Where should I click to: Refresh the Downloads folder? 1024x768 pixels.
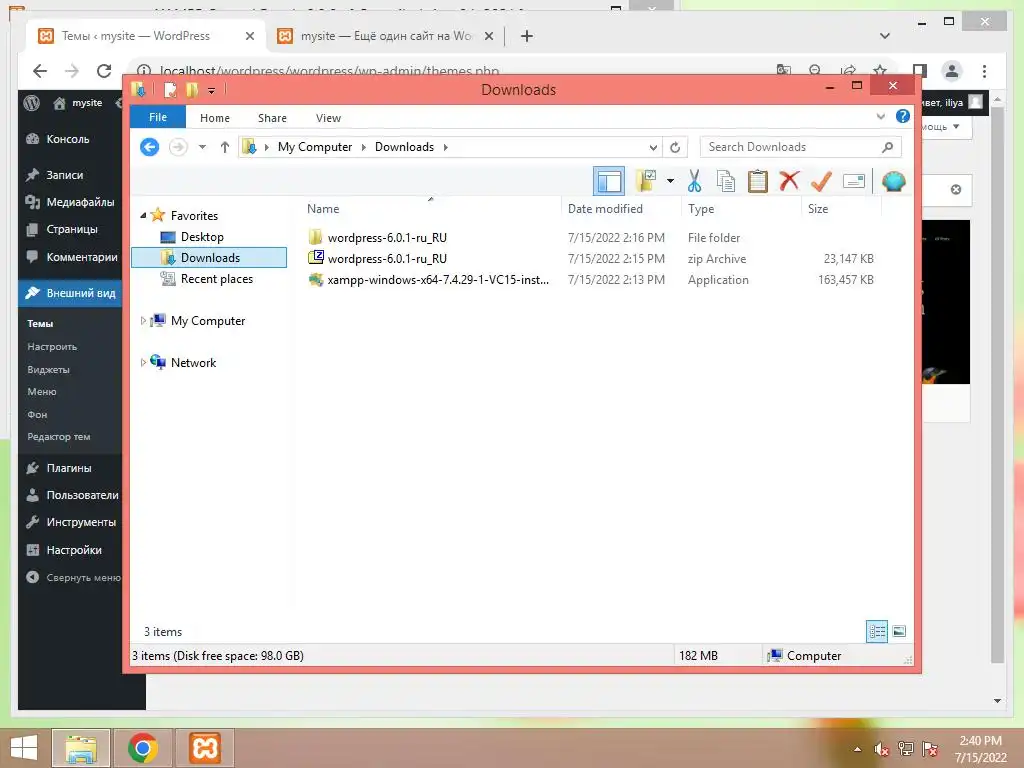coord(675,148)
